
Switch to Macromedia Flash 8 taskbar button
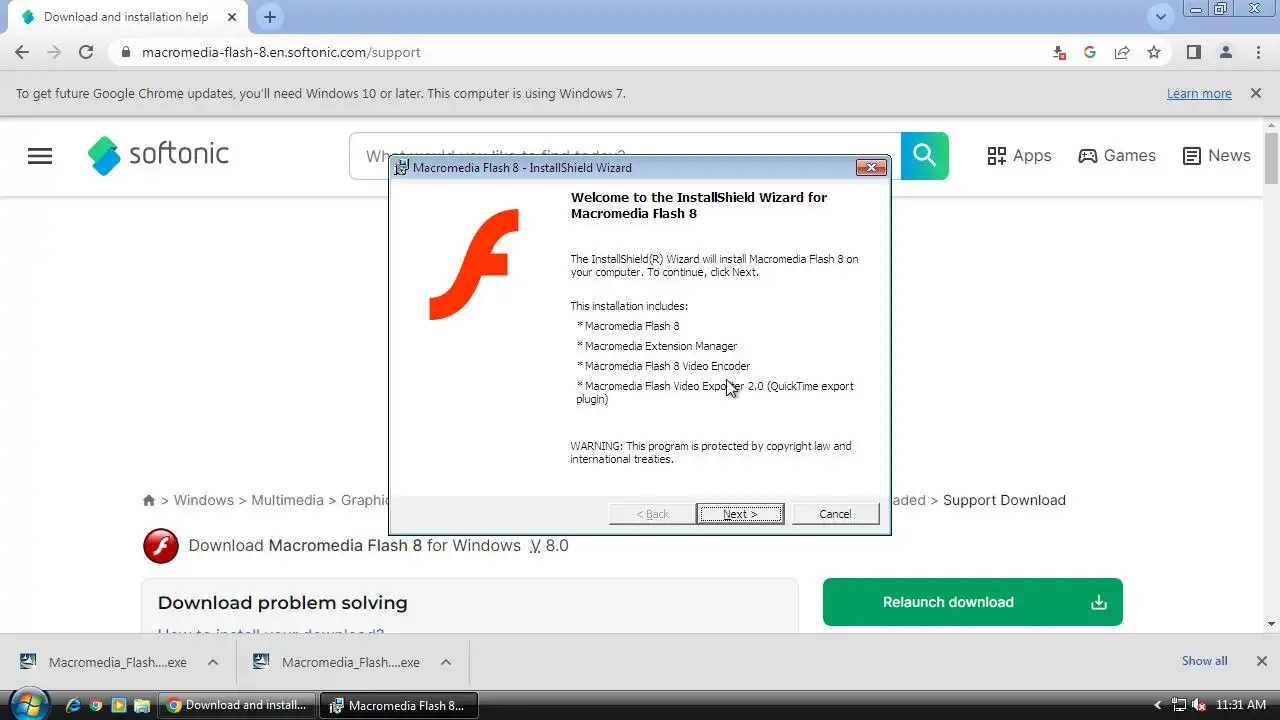(x=399, y=705)
